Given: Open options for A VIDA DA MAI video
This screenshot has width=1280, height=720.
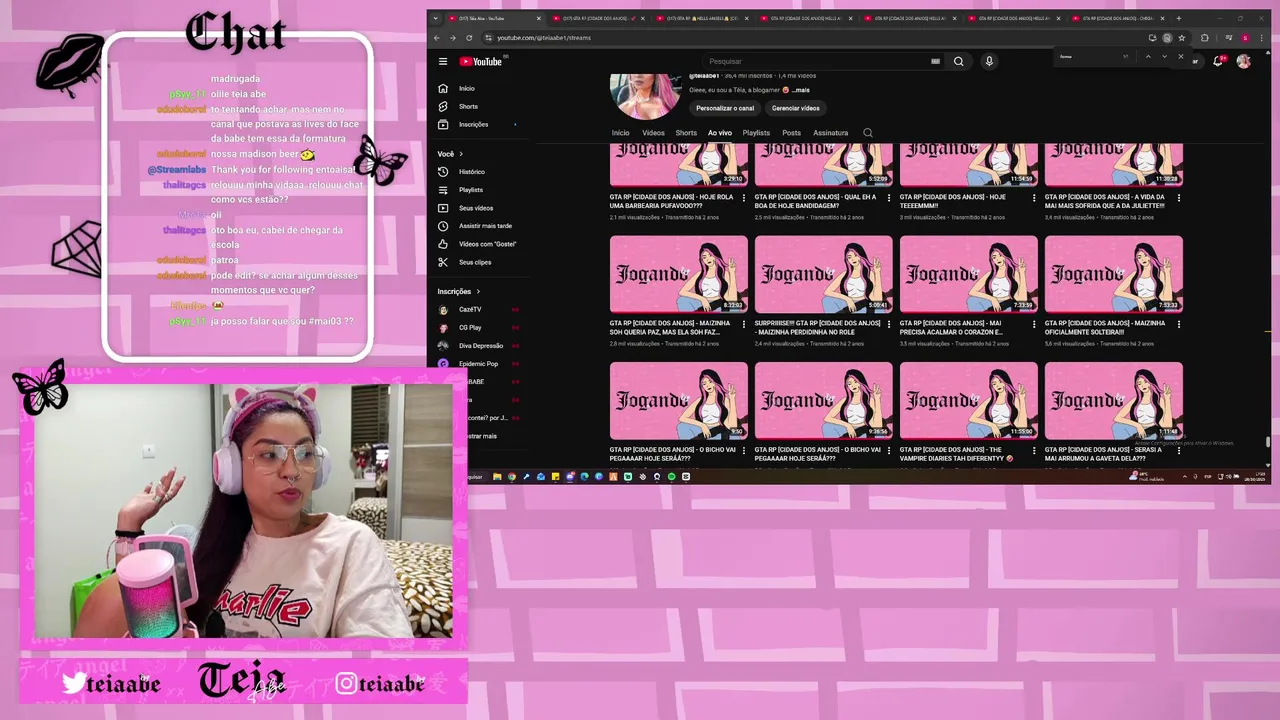Looking at the screenshot, I should [1178, 198].
